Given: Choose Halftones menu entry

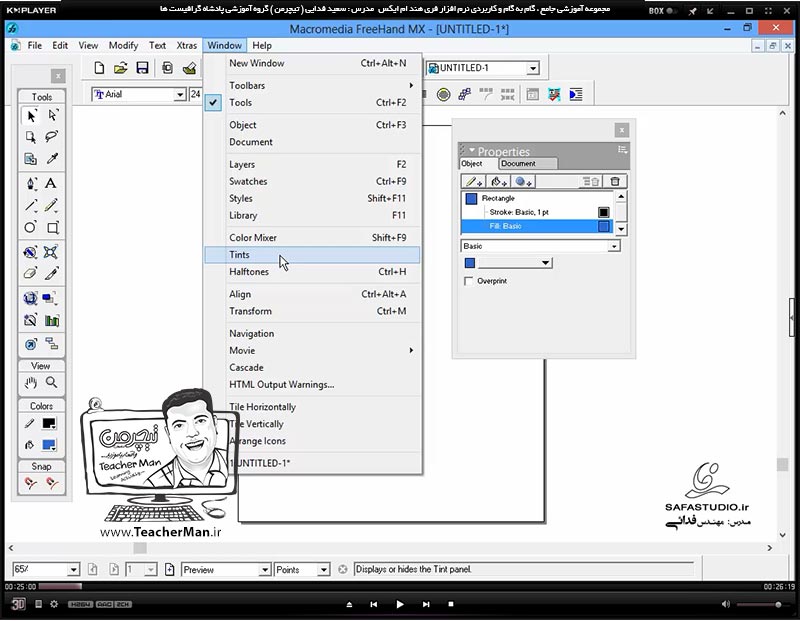Looking at the screenshot, I should pos(313,271).
